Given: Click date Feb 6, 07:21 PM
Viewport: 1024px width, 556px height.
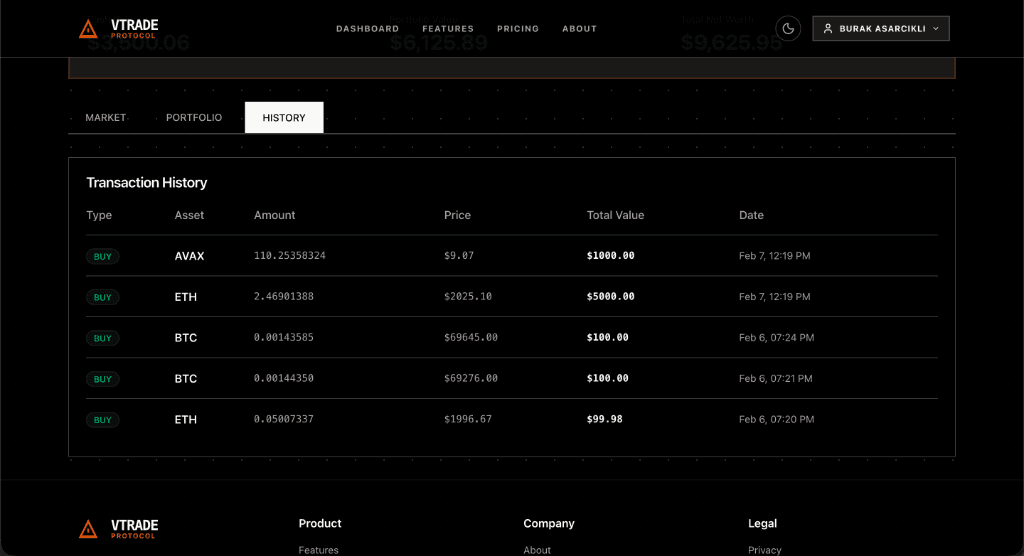Looking at the screenshot, I should point(776,378).
